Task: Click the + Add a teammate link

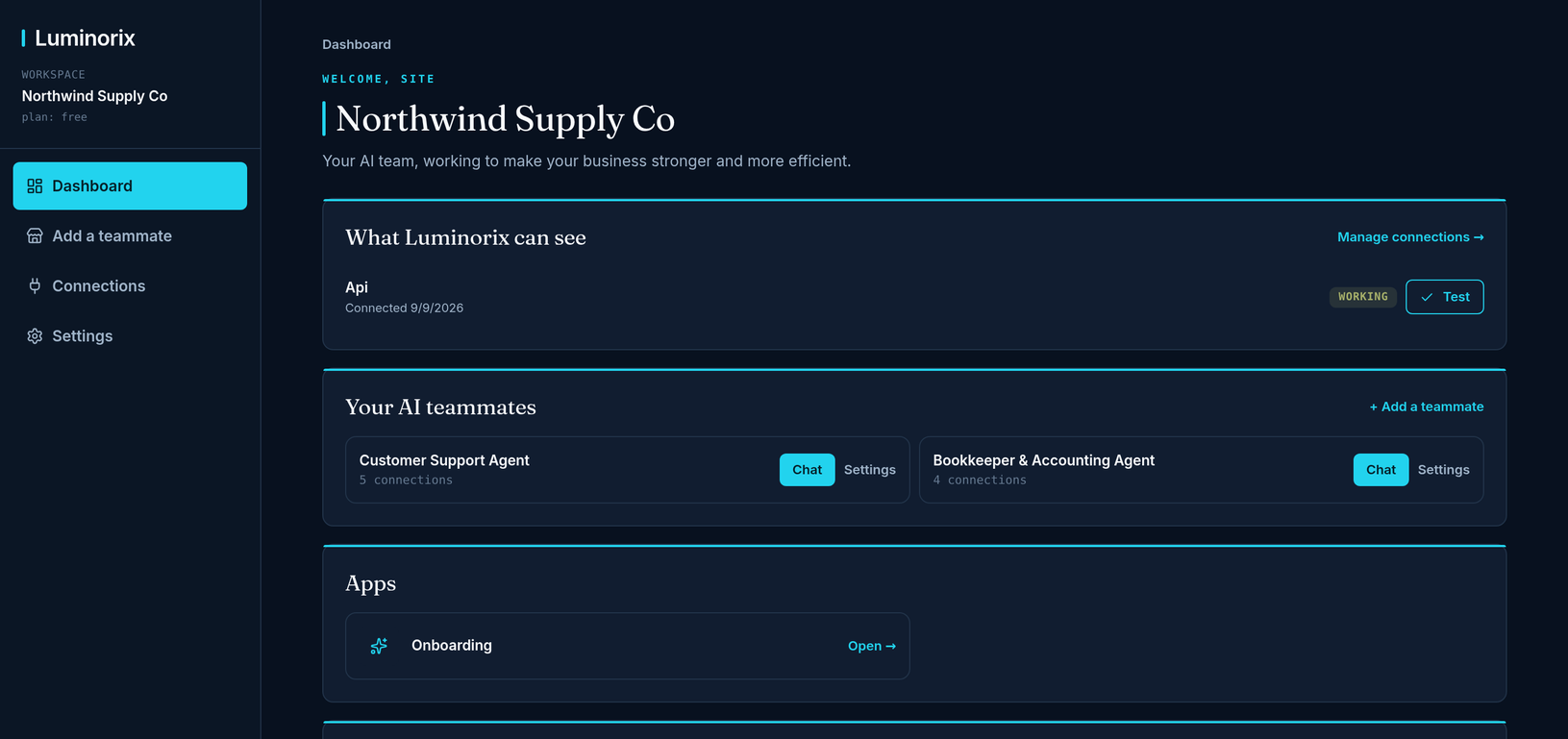Action: (x=1427, y=406)
